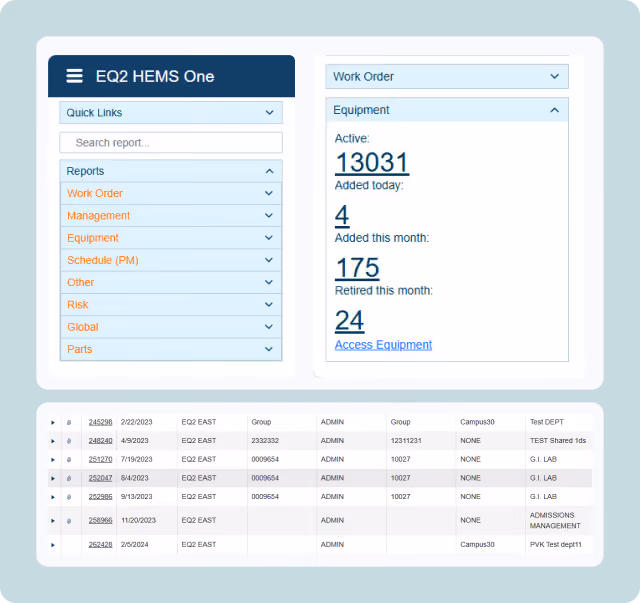Viewport: 640px width, 603px height.
Task: Open the Added this month count 175
Action: click(357, 268)
